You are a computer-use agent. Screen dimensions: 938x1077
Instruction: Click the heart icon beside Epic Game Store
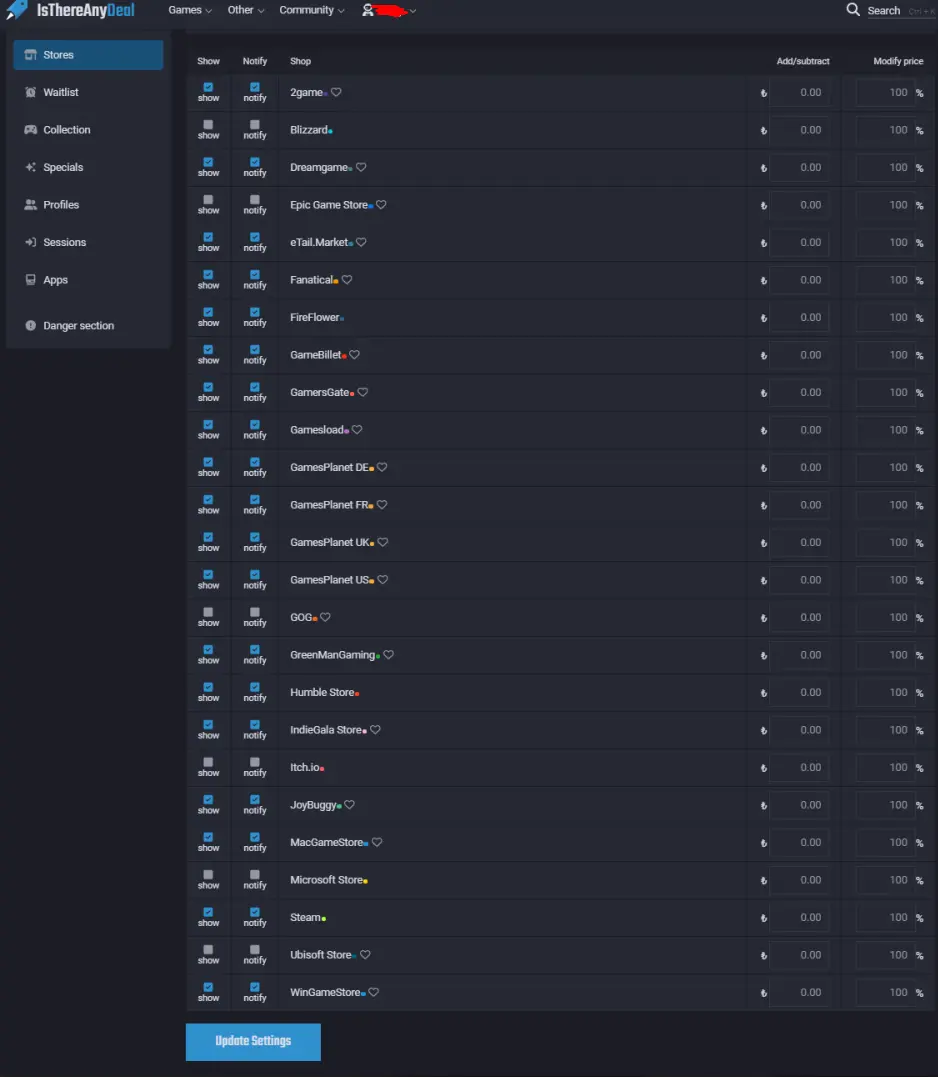381,205
